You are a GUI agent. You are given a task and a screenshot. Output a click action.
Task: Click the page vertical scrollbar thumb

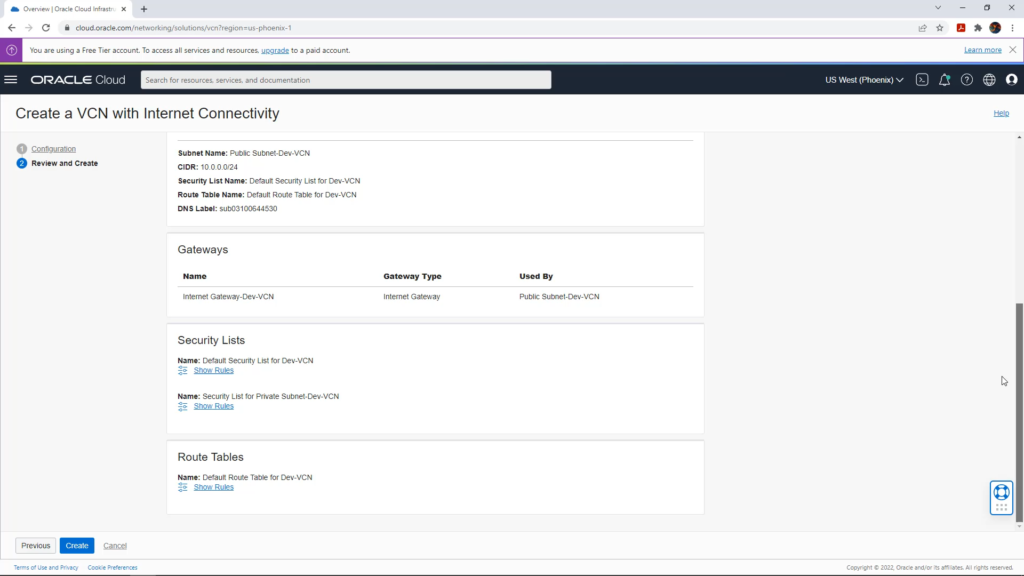pos(1019,413)
